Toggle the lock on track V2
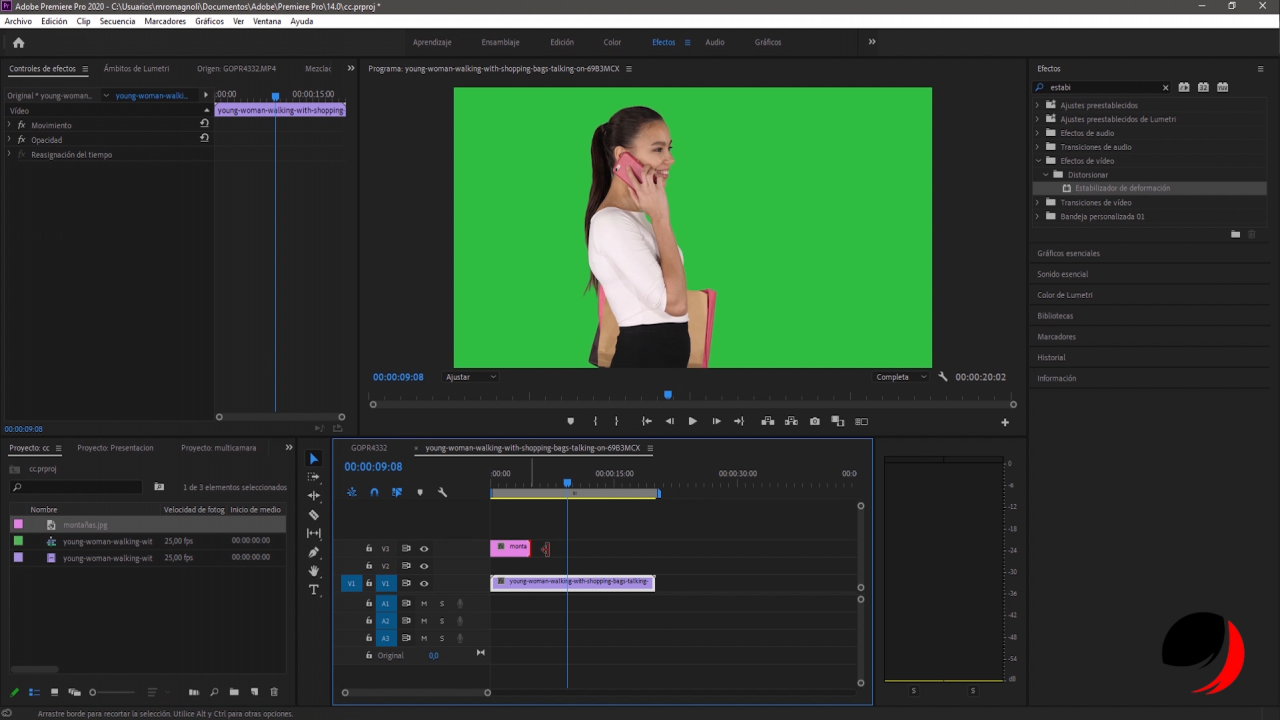 369,566
